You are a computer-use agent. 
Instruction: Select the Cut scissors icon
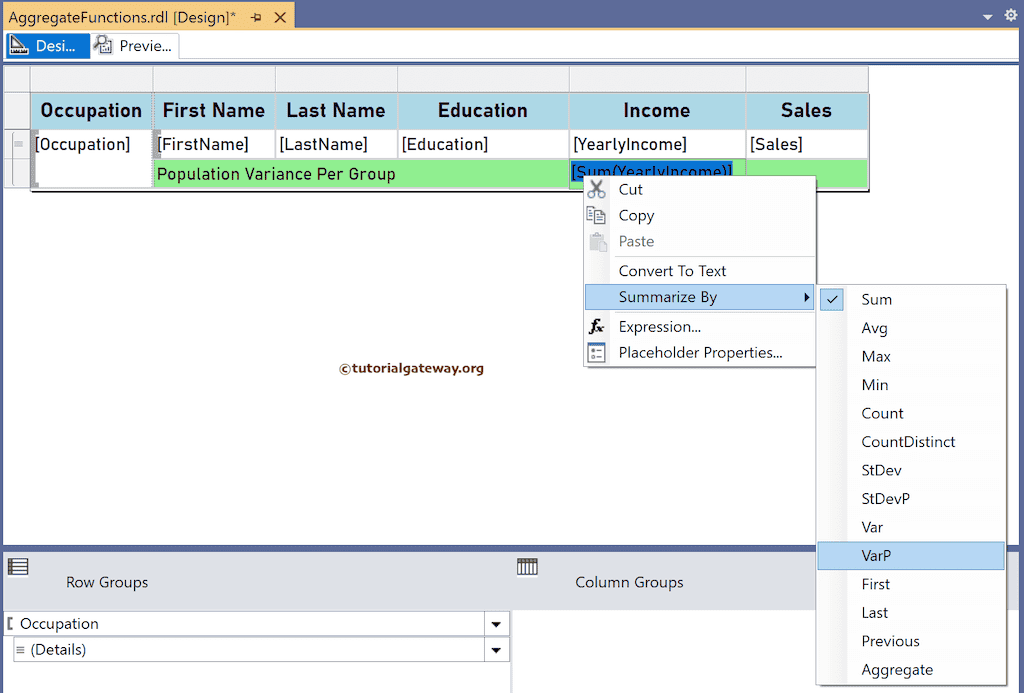[x=597, y=188]
